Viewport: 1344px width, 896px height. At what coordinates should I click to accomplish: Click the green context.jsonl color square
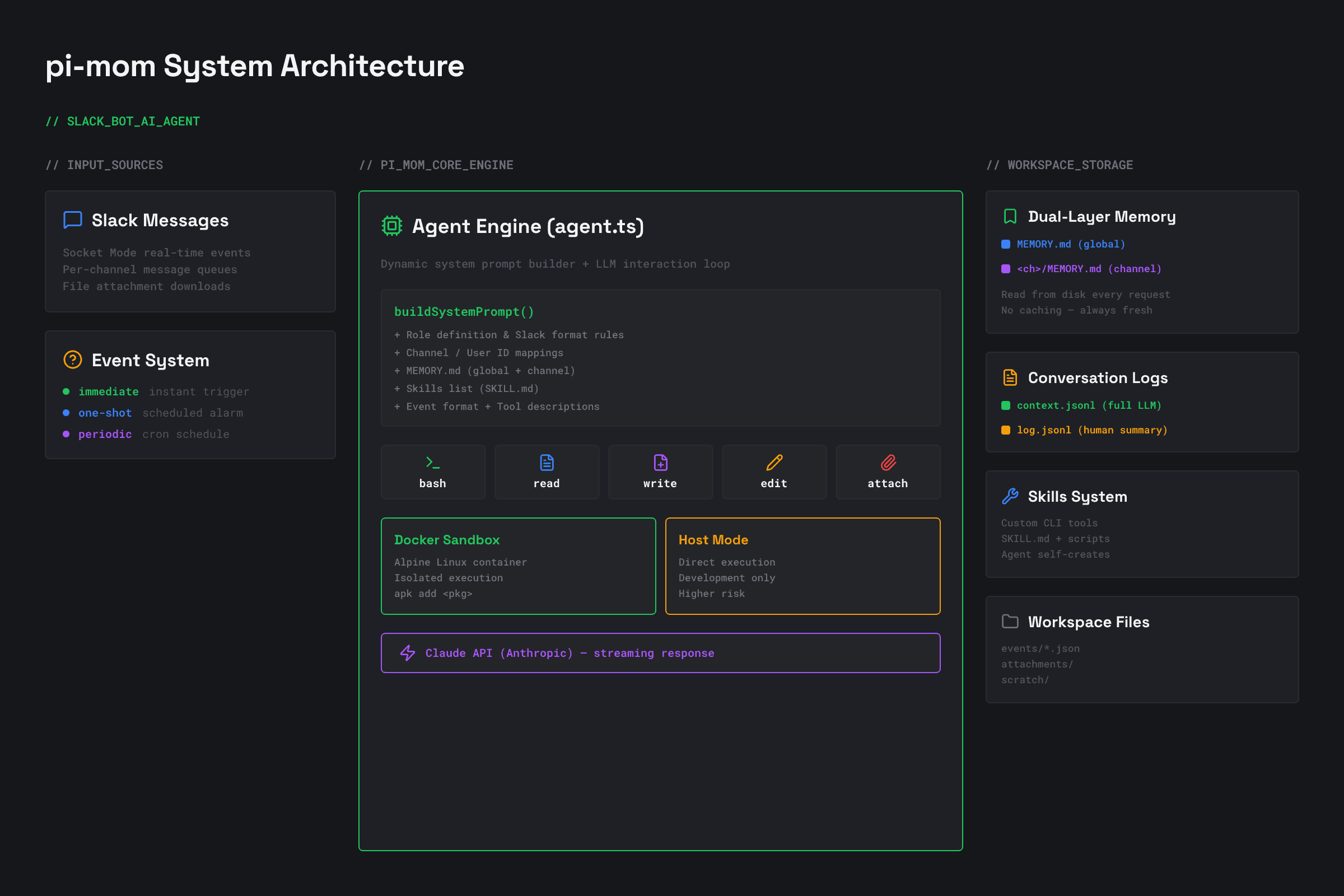1006,405
